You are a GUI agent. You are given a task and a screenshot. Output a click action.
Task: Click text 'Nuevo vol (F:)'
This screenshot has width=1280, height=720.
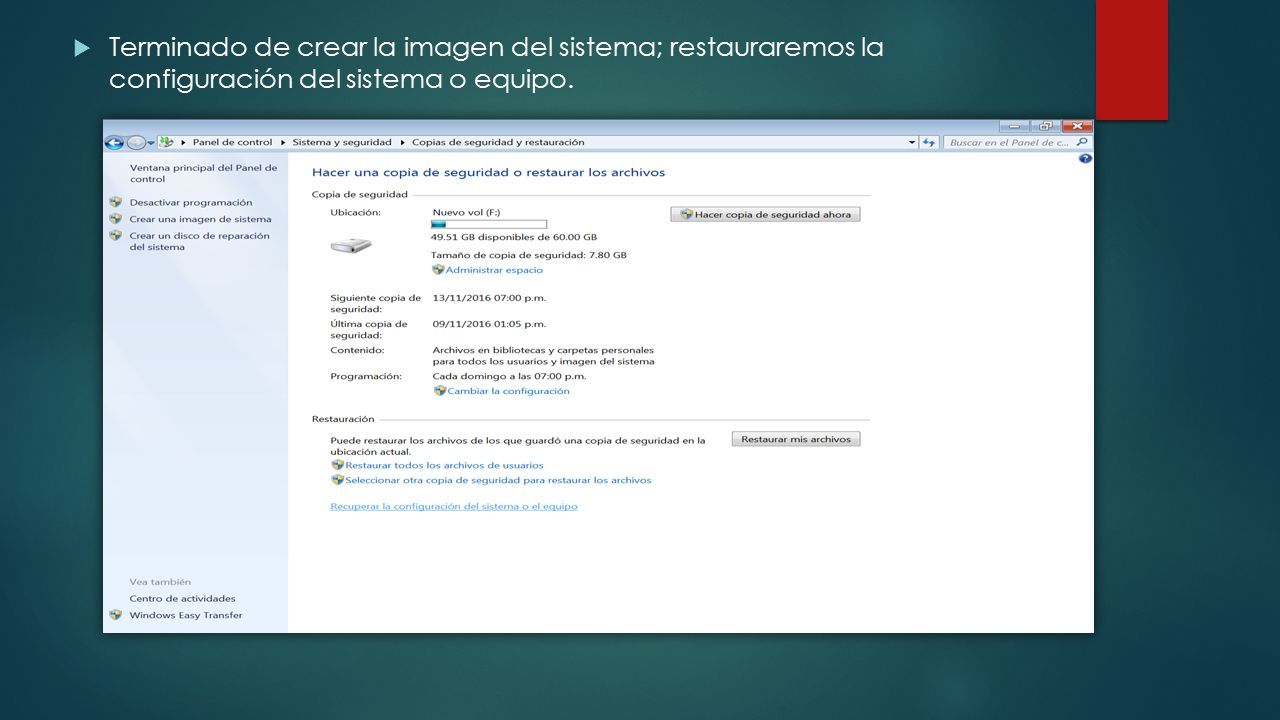pyautogui.click(x=466, y=212)
